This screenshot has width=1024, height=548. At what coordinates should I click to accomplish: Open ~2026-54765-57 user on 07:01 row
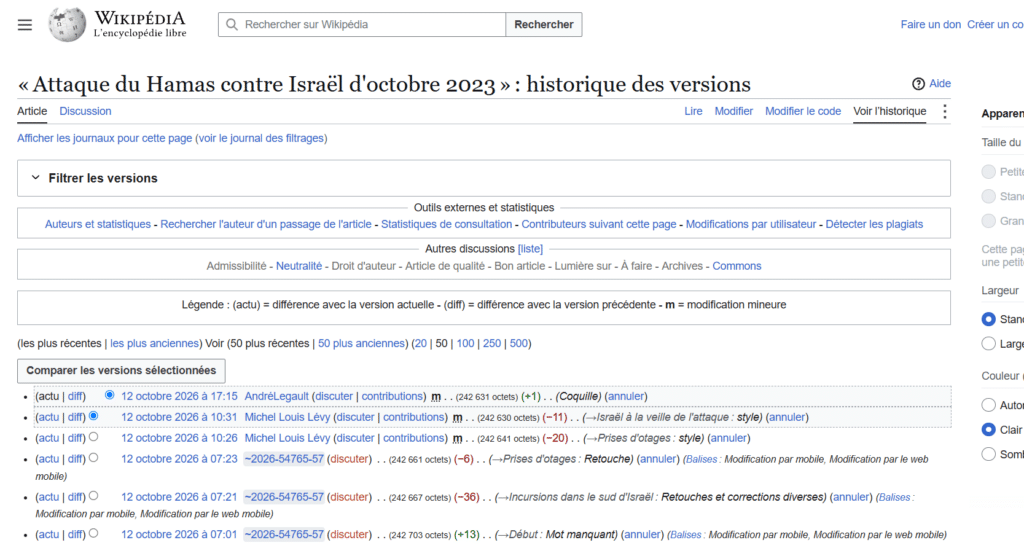pyautogui.click(x=284, y=534)
